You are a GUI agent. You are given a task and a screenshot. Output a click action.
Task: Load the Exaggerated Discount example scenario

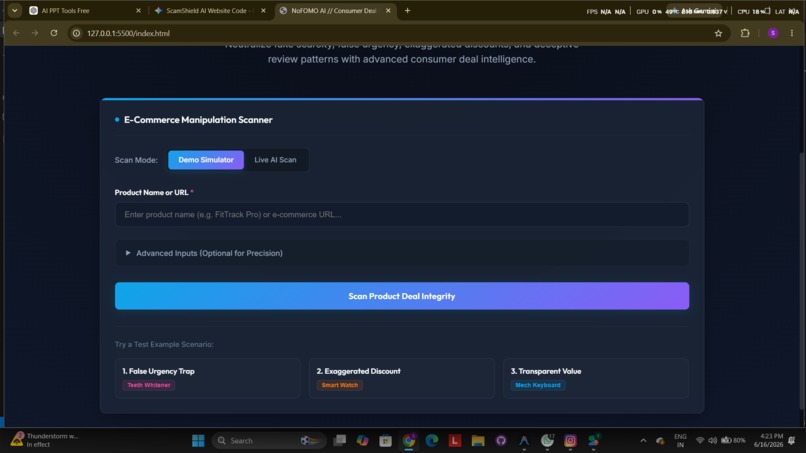[x=401, y=378]
